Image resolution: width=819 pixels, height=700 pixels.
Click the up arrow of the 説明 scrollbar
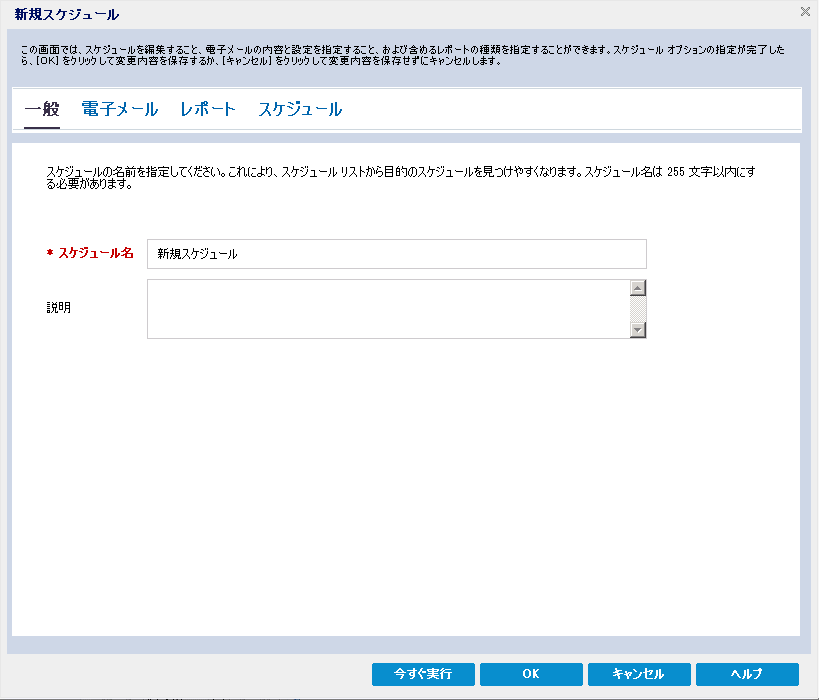pos(638,289)
